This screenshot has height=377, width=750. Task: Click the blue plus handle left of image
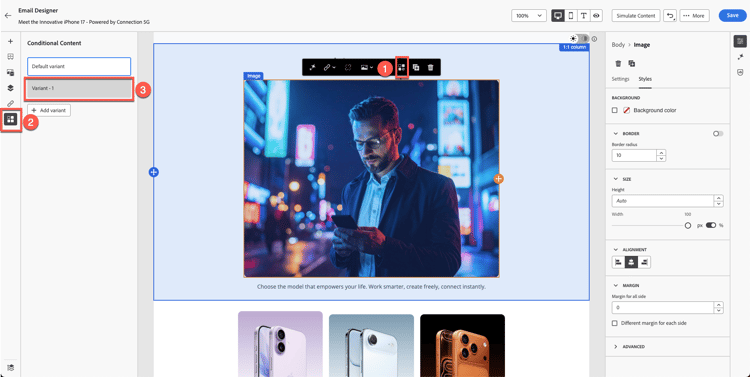(154, 172)
